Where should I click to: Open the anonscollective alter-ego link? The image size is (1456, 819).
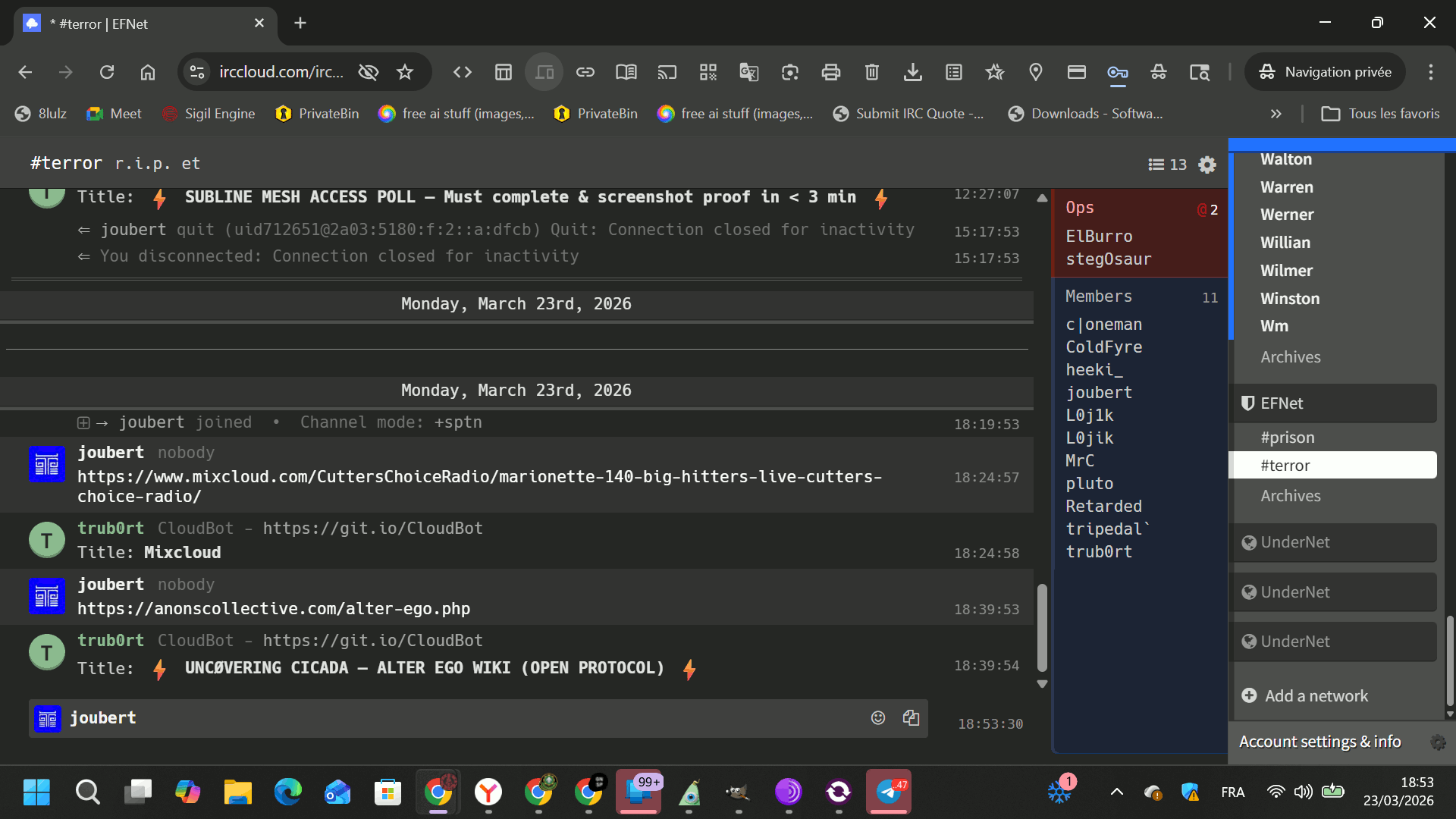pyautogui.click(x=274, y=609)
